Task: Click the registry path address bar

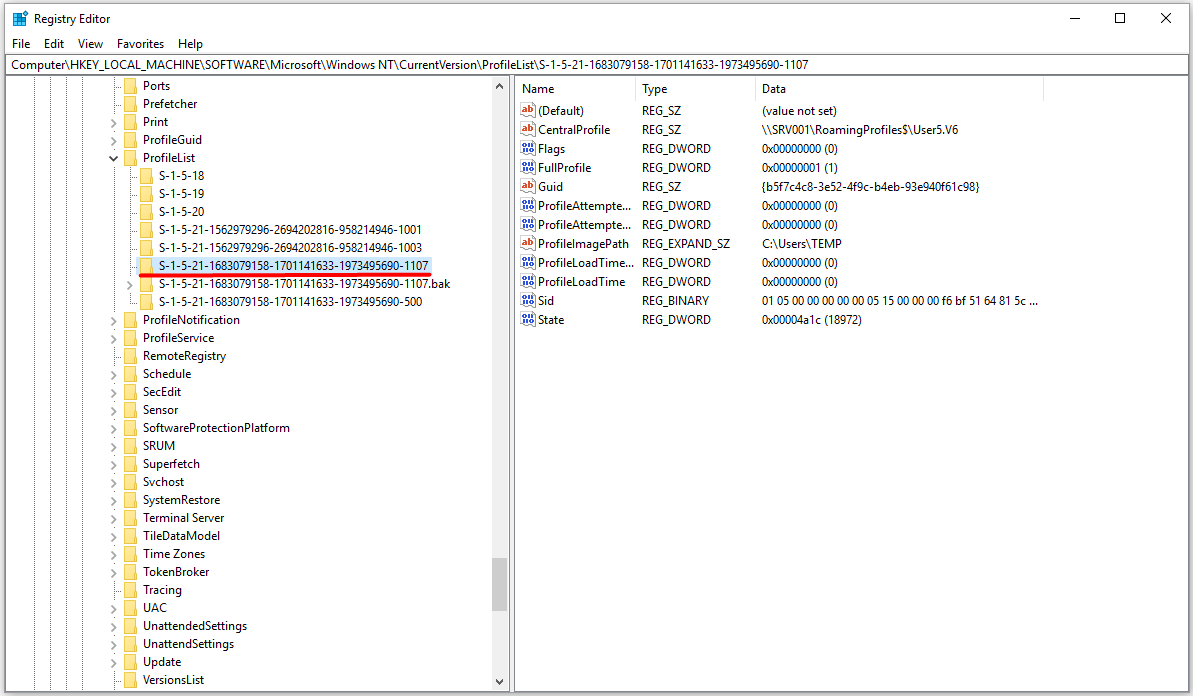Action: pyautogui.click(x=596, y=65)
